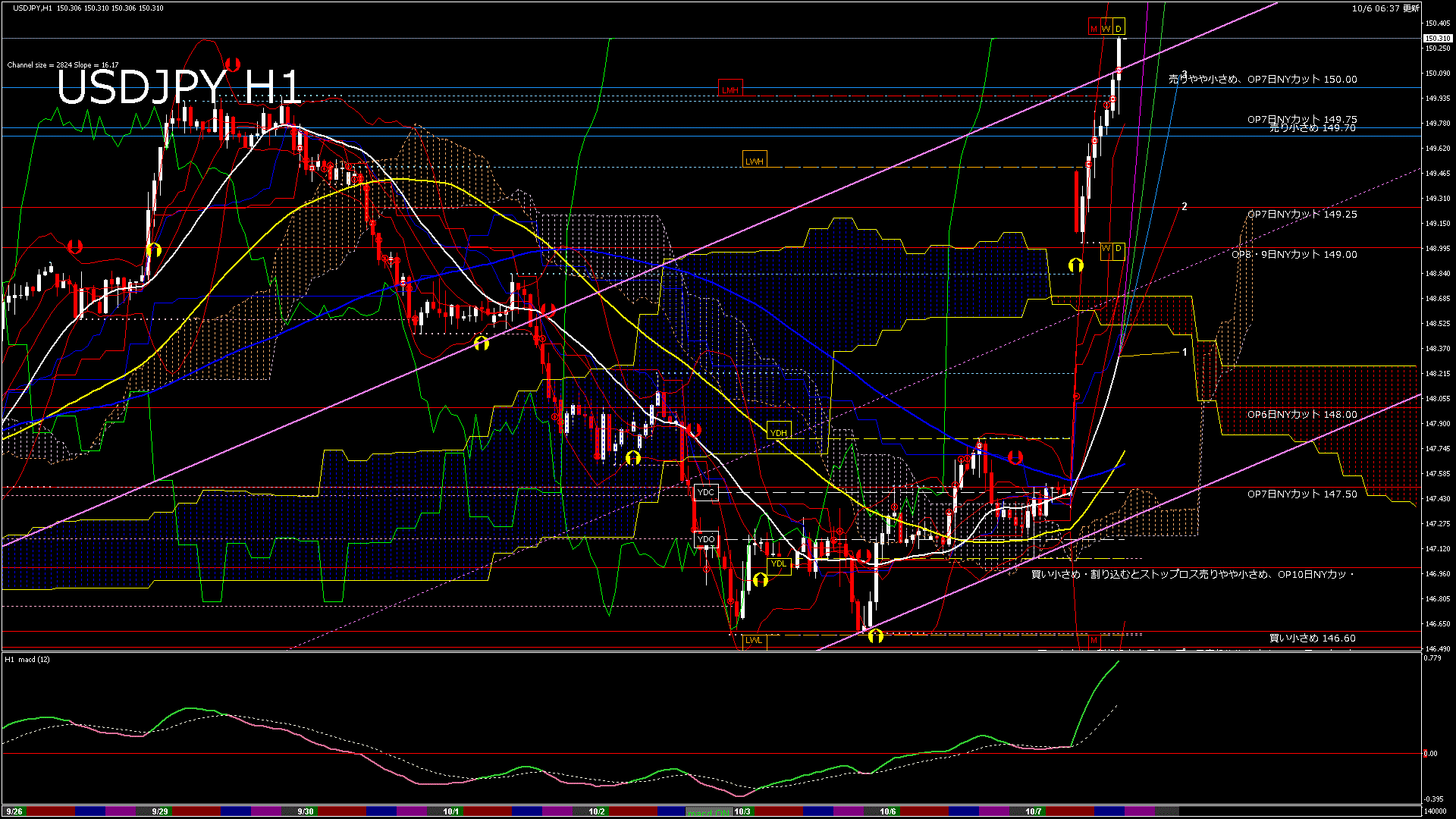Click the 10/6 date marker on the time axis
Viewport: 1456px width, 819px height.
pos(887,811)
